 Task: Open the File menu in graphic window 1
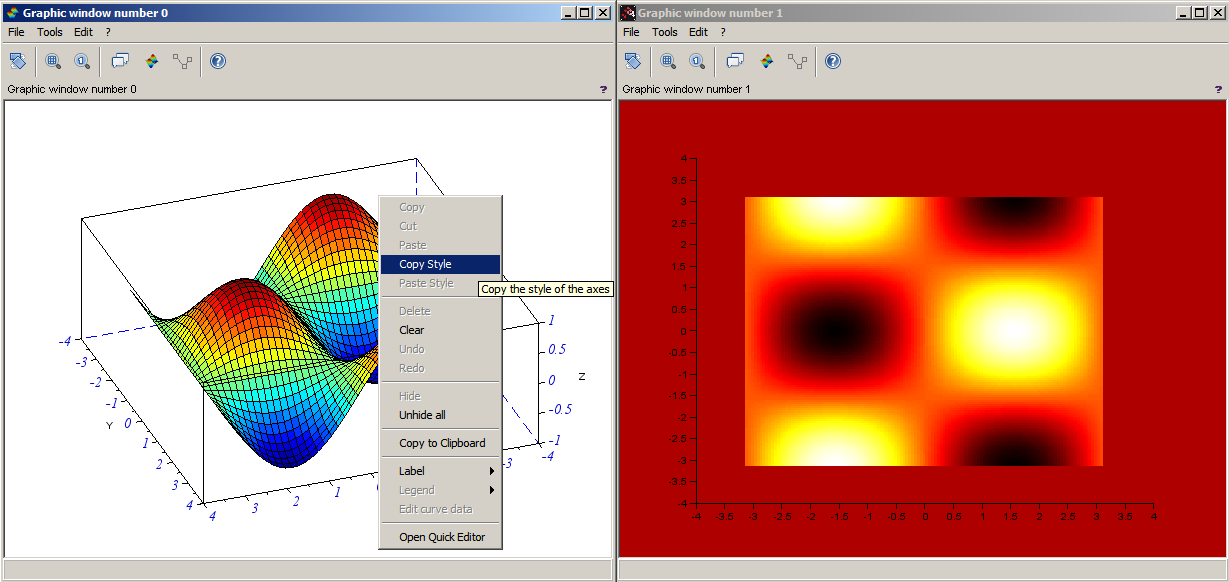631,32
